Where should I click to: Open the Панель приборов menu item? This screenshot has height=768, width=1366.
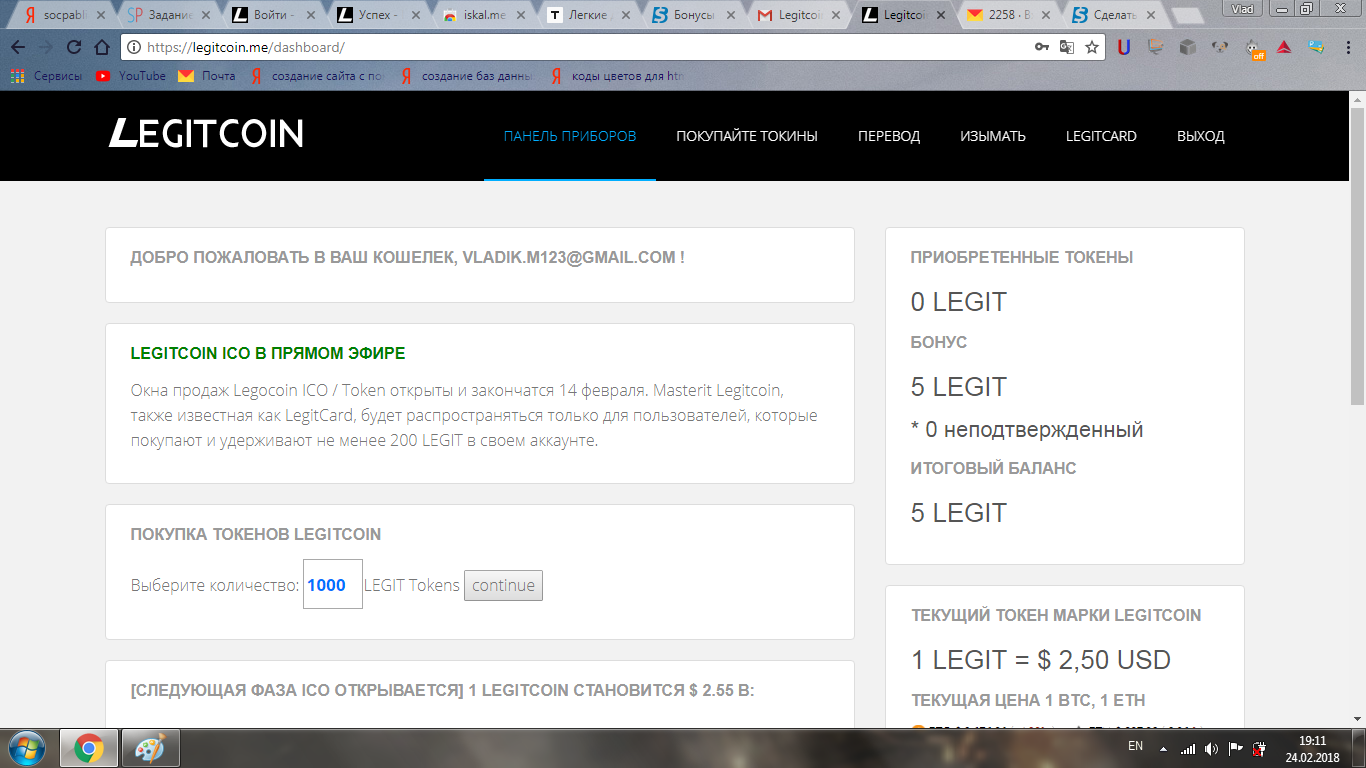tap(570, 136)
